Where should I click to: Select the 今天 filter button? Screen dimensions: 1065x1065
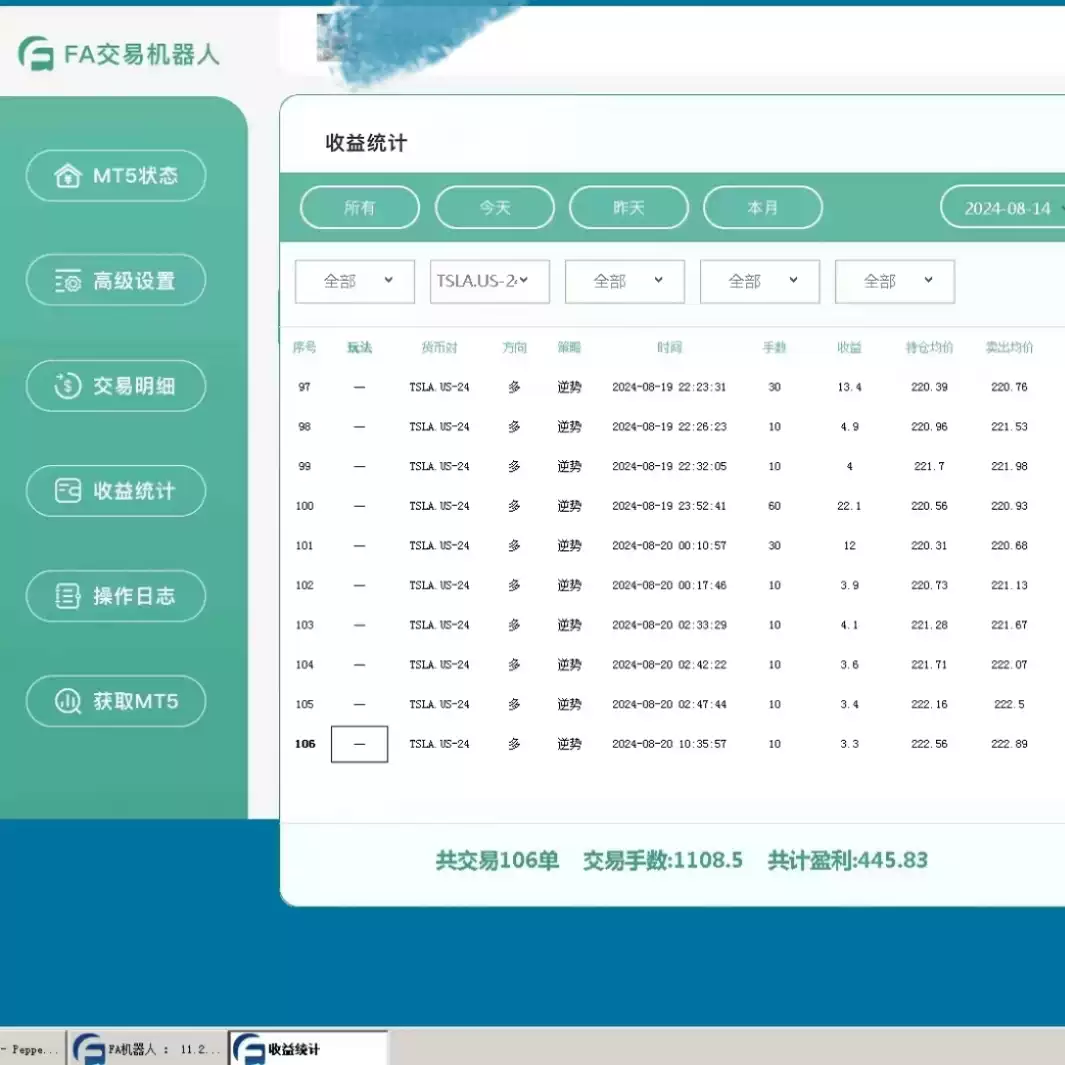click(x=494, y=207)
